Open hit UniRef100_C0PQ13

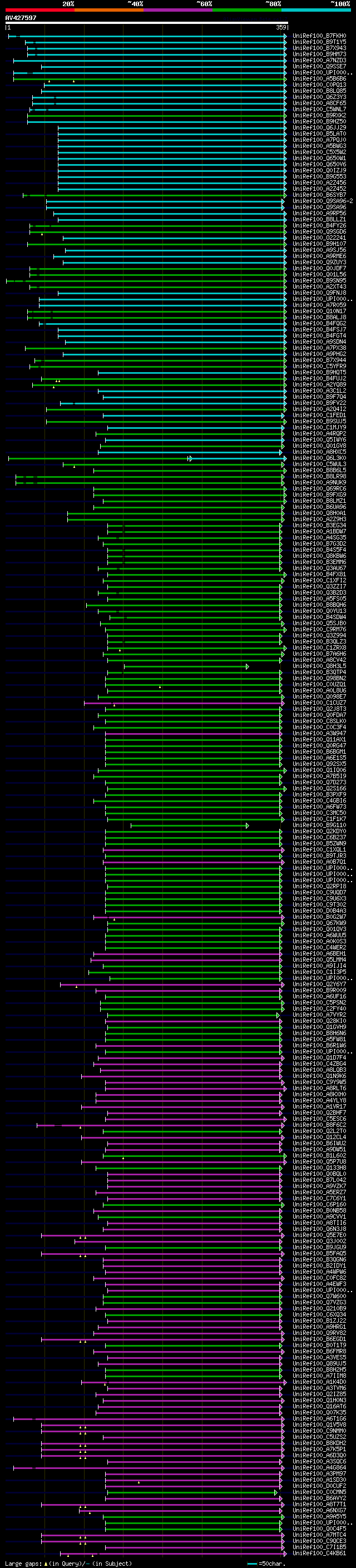[319, 85]
